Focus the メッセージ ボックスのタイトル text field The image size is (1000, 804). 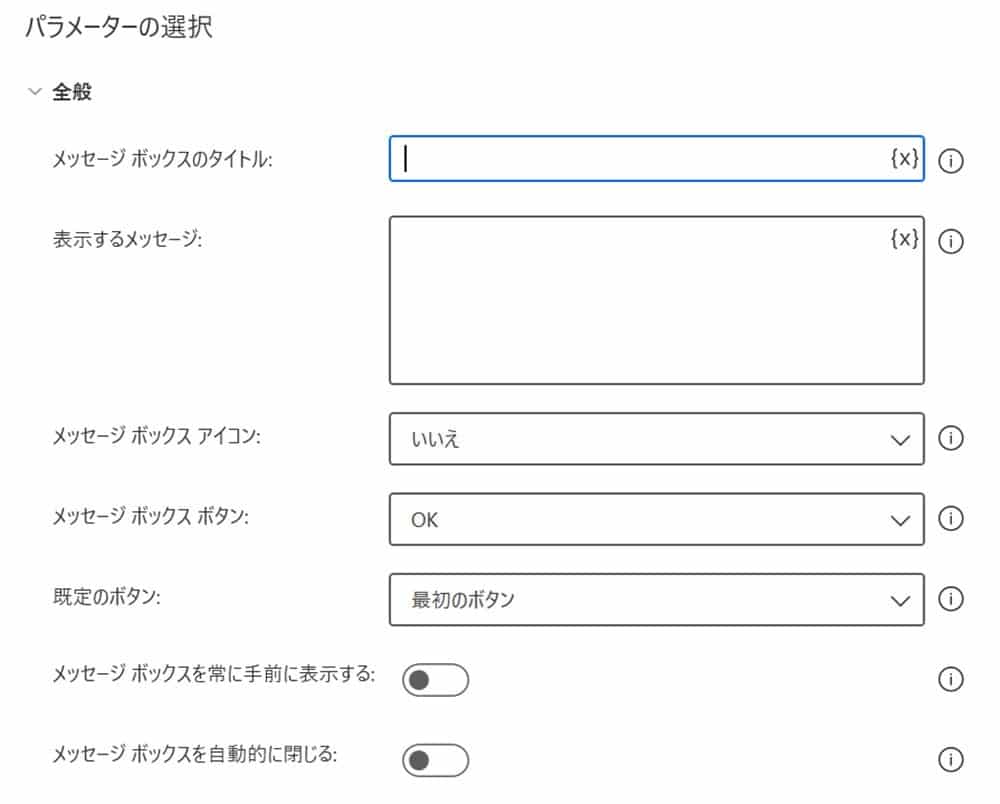click(x=640, y=159)
